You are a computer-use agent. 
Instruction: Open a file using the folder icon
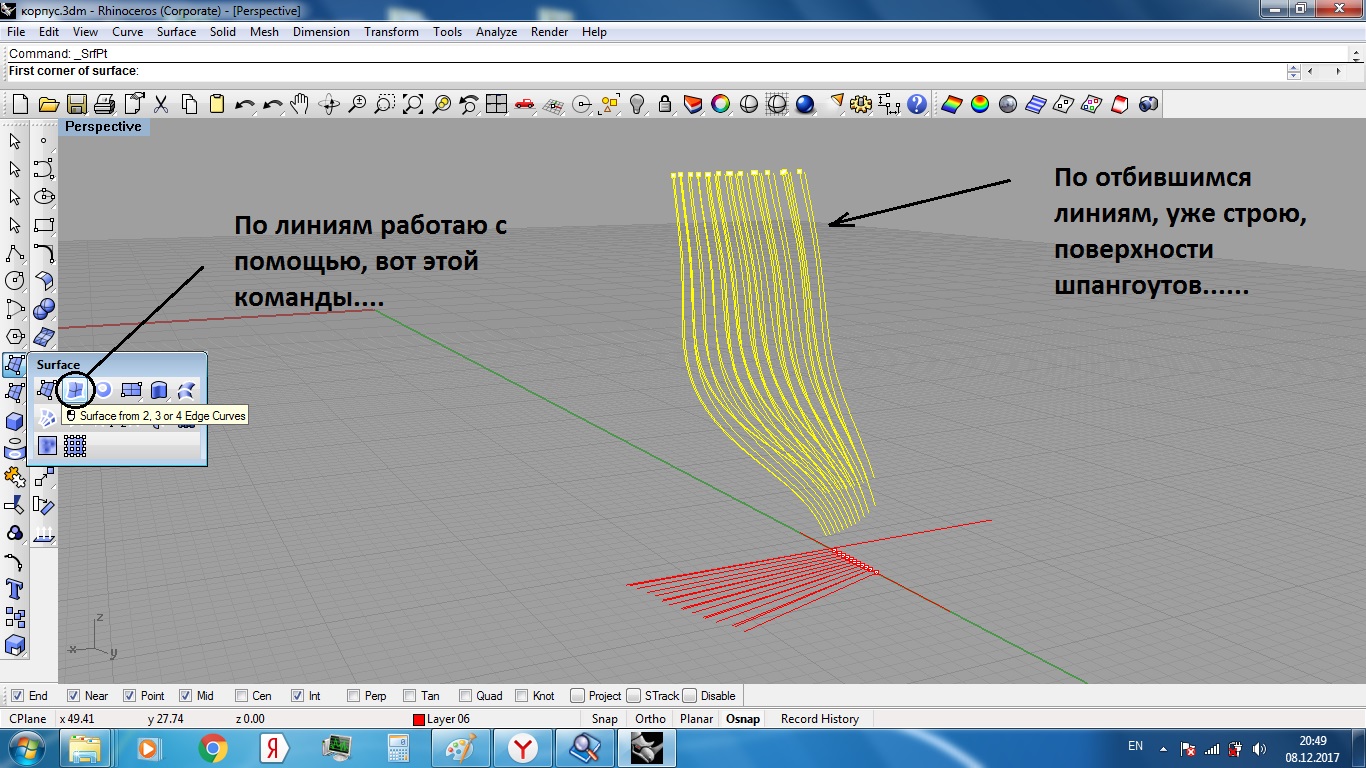[x=47, y=104]
